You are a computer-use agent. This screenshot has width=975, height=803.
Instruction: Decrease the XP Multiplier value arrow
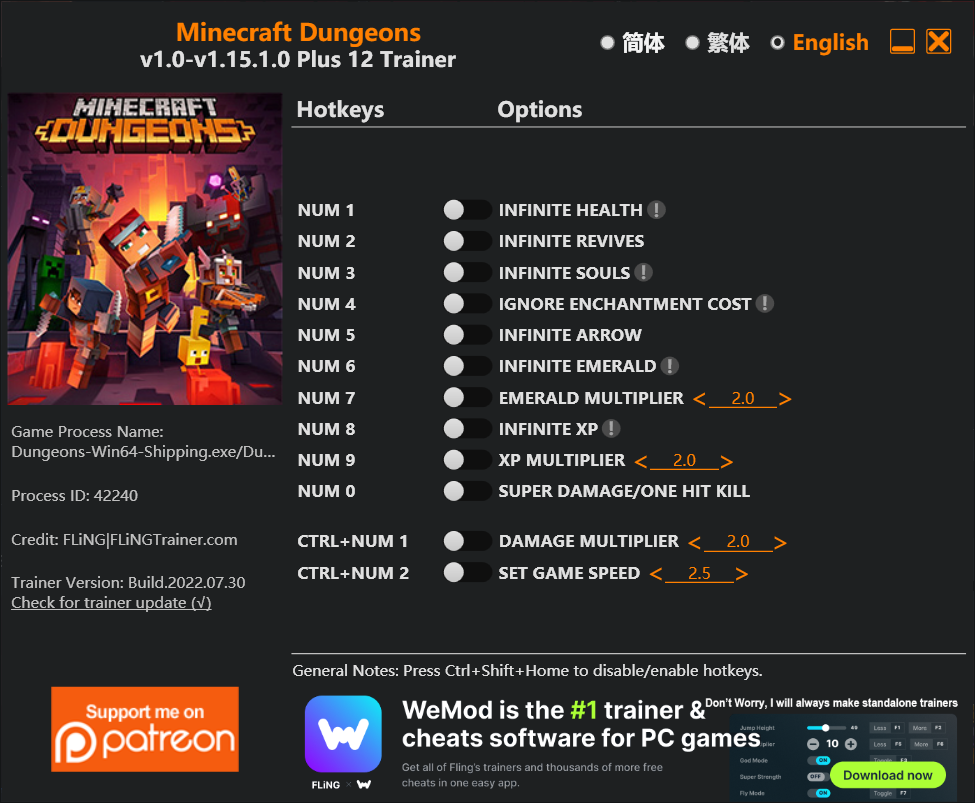tap(641, 462)
